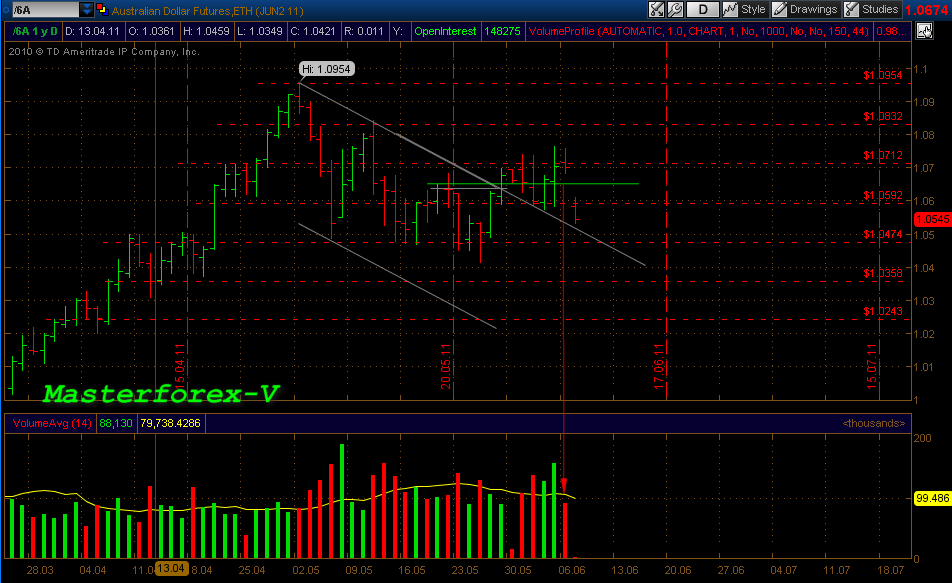The height and width of the screenshot is (583, 952).
Task: Click the pointer cursor icon below Studies
Action: point(925,31)
